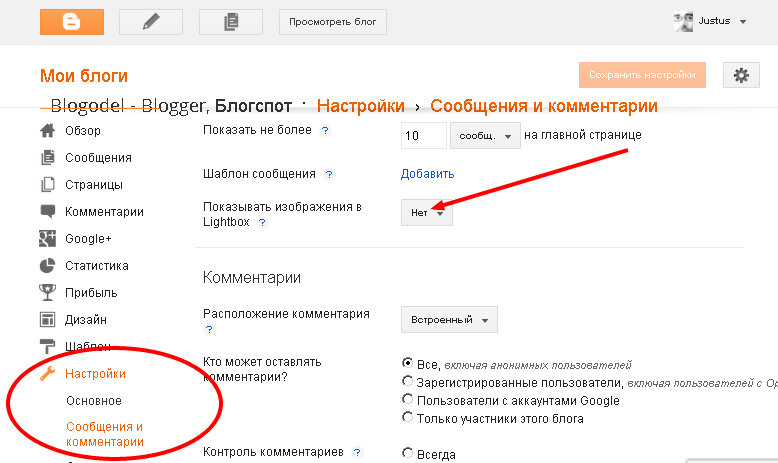Click the Добавить template link
Screen dimensions: 778x463
coord(427,174)
